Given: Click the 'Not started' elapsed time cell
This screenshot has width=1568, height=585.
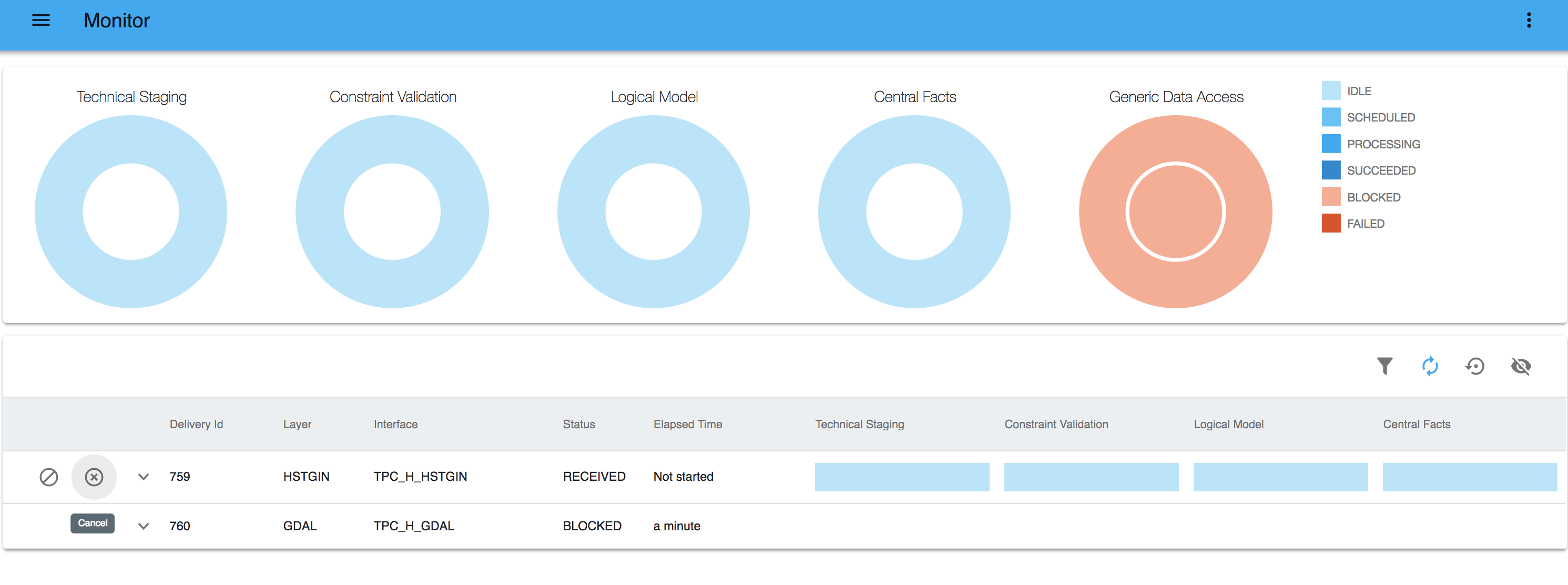Looking at the screenshot, I should pyautogui.click(x=683, y=477).
